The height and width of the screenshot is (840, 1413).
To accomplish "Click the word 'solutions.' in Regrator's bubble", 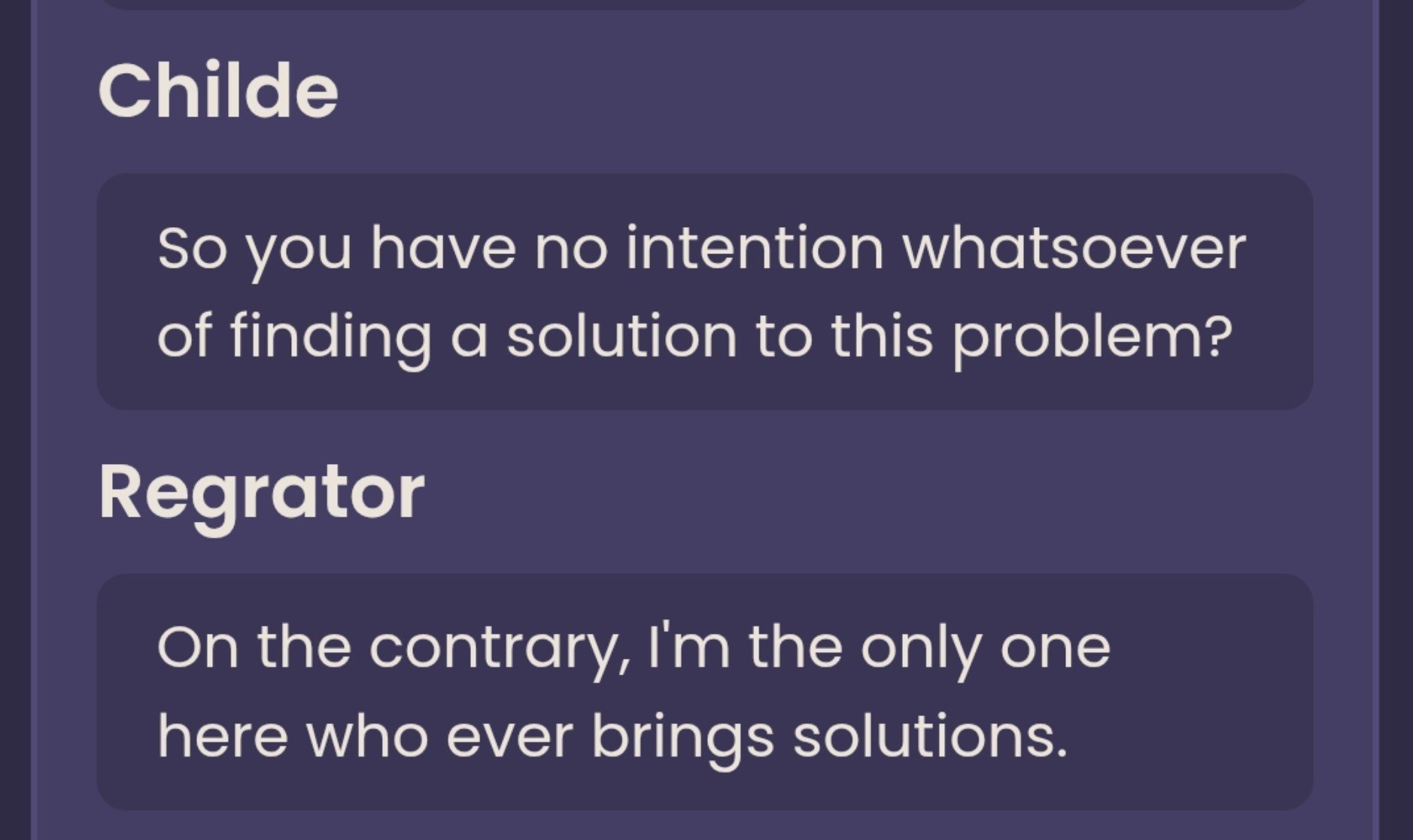I will (x=931, y=738).
